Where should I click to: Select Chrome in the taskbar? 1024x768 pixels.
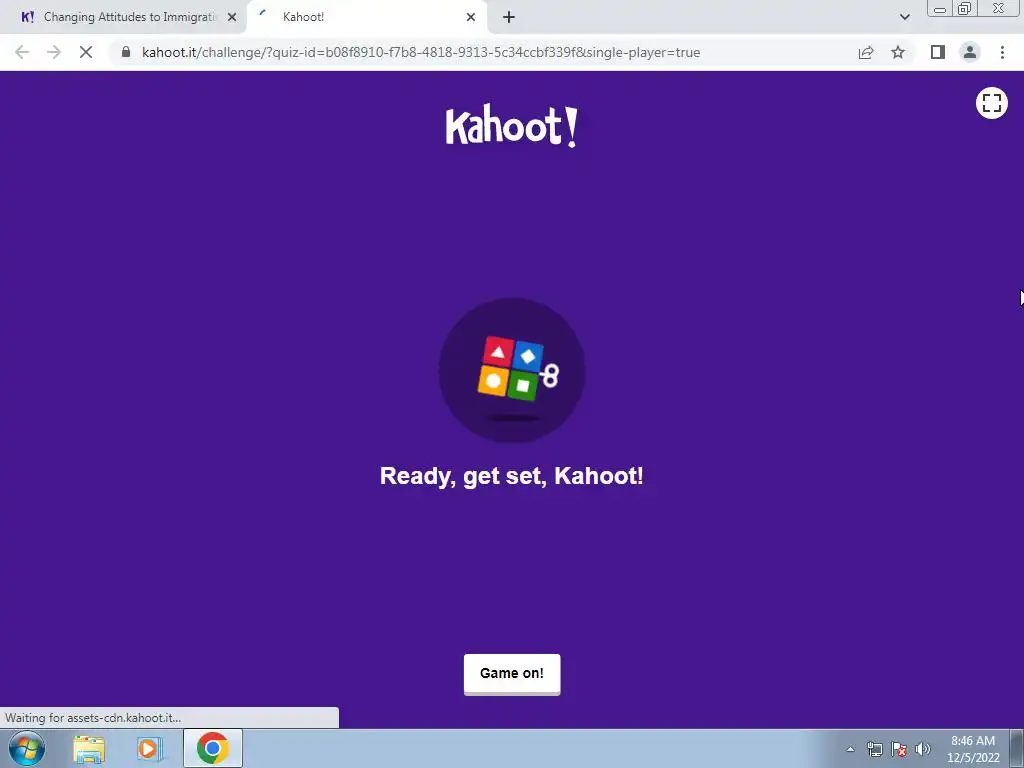213,748
